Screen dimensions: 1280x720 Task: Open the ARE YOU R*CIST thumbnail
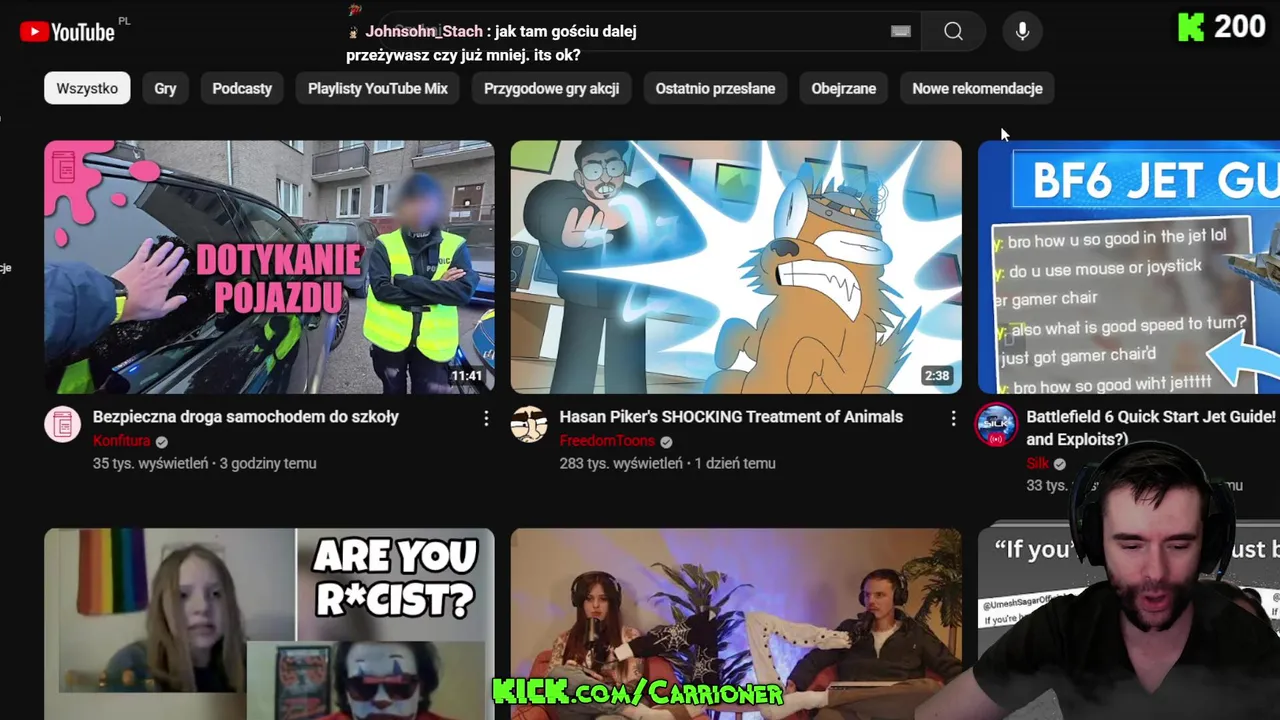tap(269, 624)
